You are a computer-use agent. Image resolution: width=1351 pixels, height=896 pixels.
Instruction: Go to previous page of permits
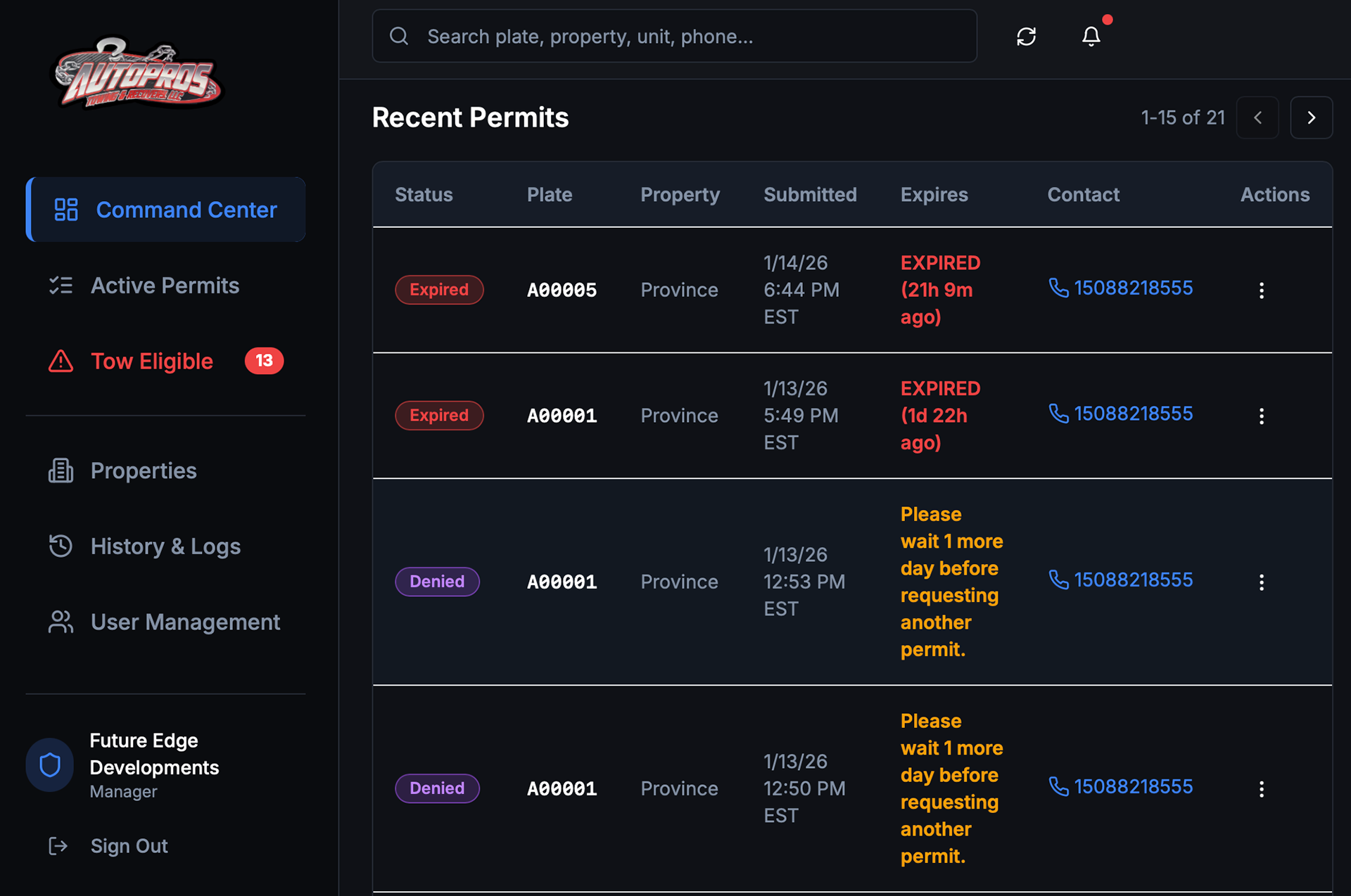click(x=1257, y=117)
